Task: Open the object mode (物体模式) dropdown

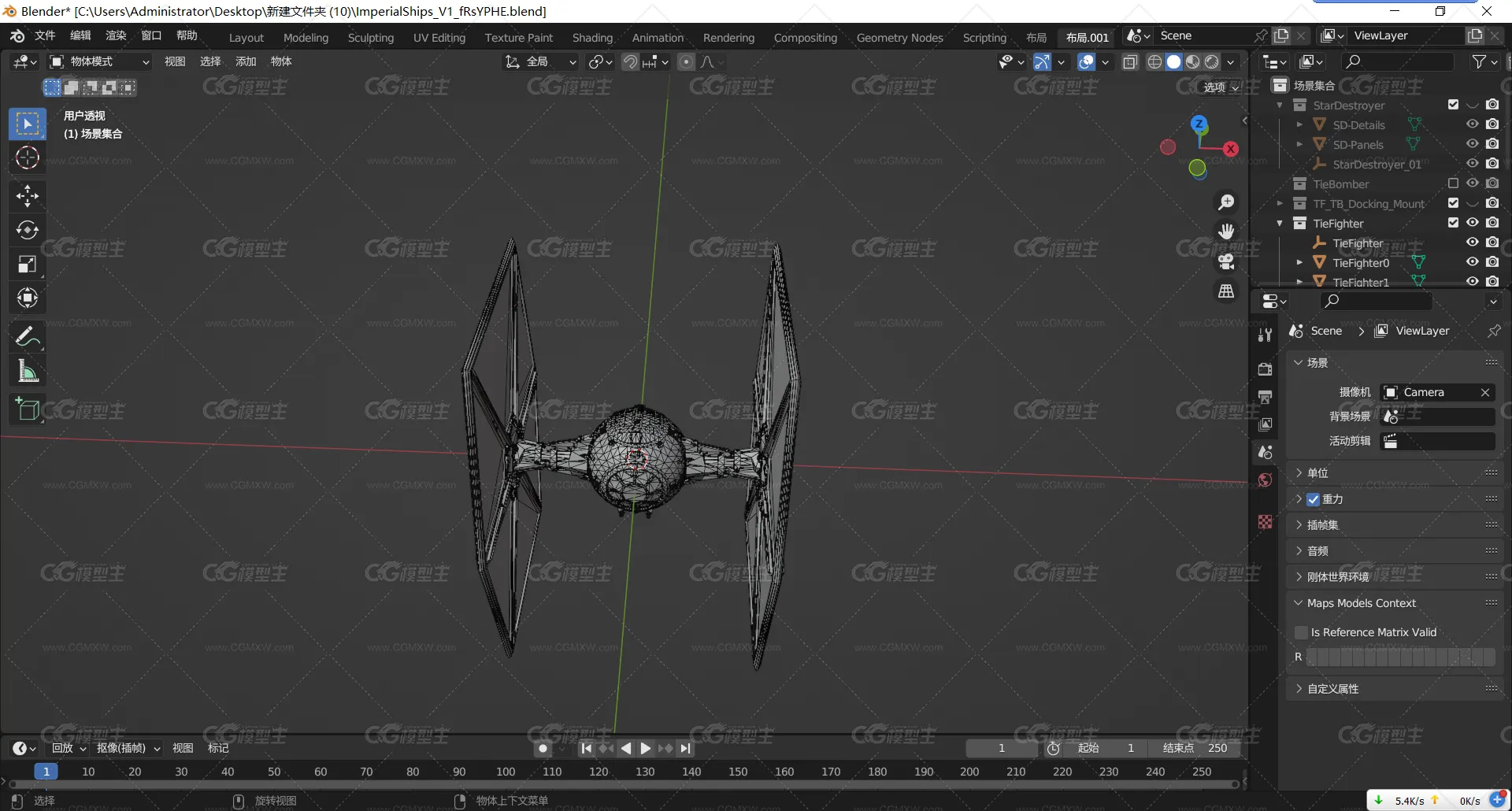Action: [x=99, y=61]
